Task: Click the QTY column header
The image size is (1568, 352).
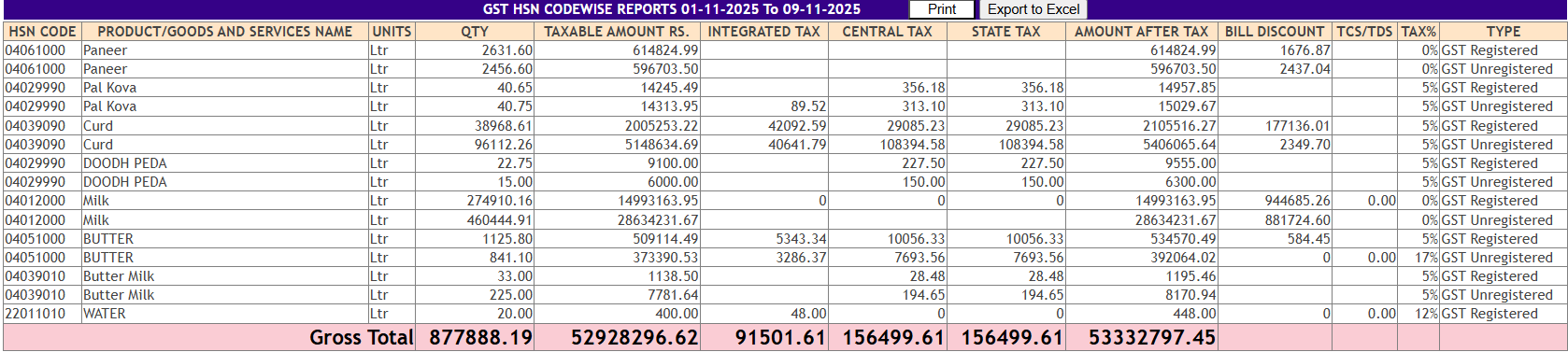Action: point(475,32)
